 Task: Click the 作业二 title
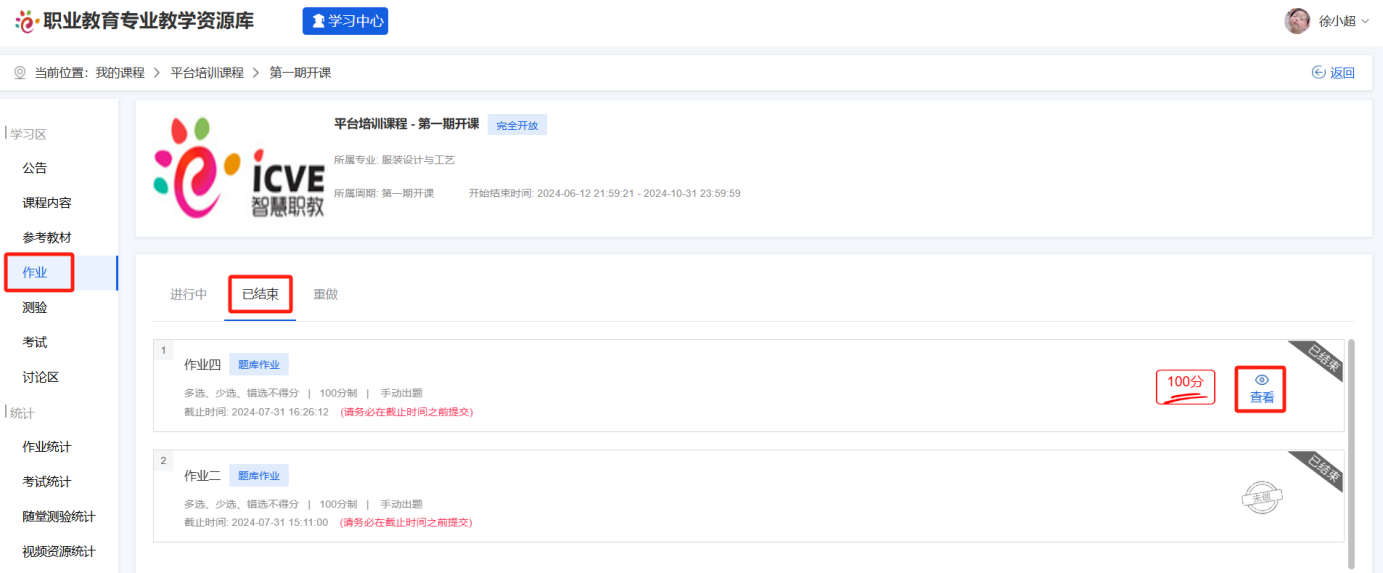[203, 475]
